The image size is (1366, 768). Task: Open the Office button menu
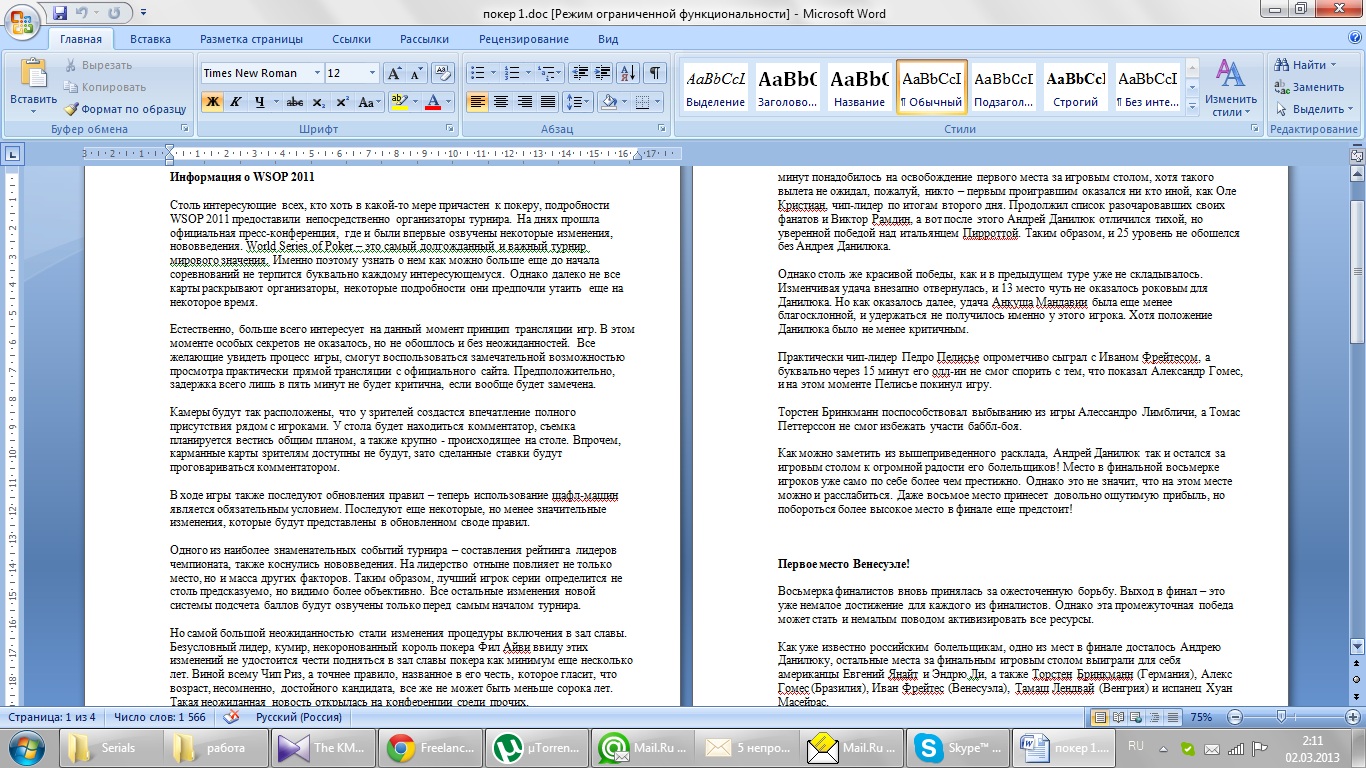(x=23, y=20)
